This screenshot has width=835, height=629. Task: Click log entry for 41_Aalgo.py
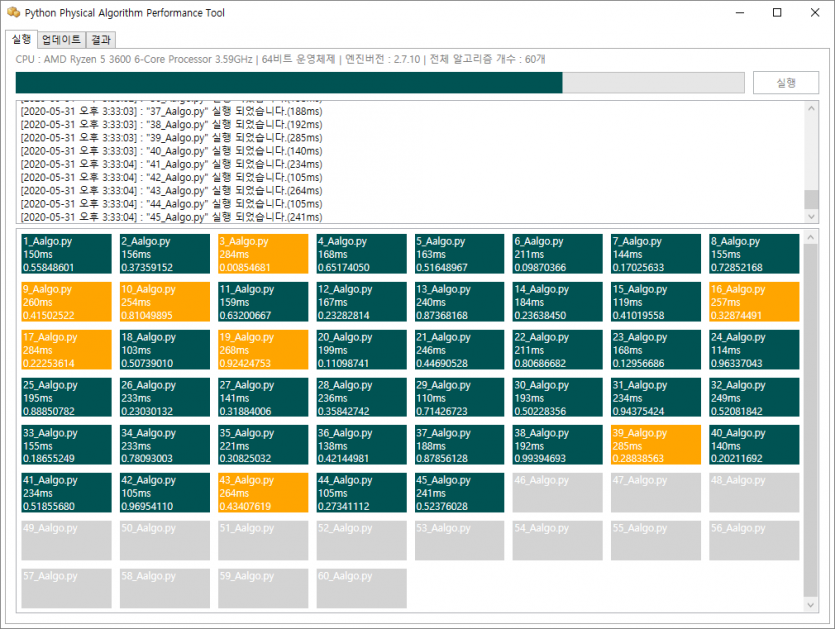[x=171, y=164]
